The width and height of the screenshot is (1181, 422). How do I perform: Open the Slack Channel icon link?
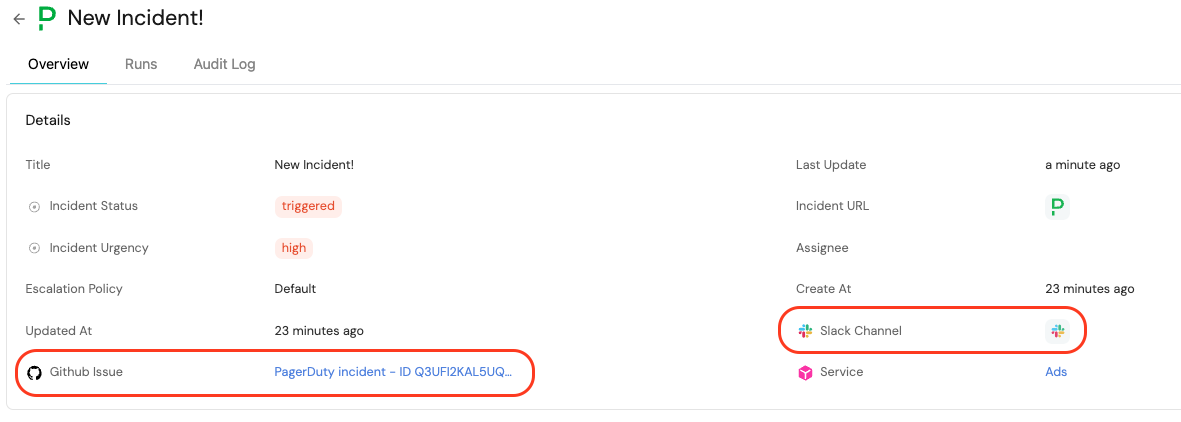pyautogui.click(x=1057, y=331)
